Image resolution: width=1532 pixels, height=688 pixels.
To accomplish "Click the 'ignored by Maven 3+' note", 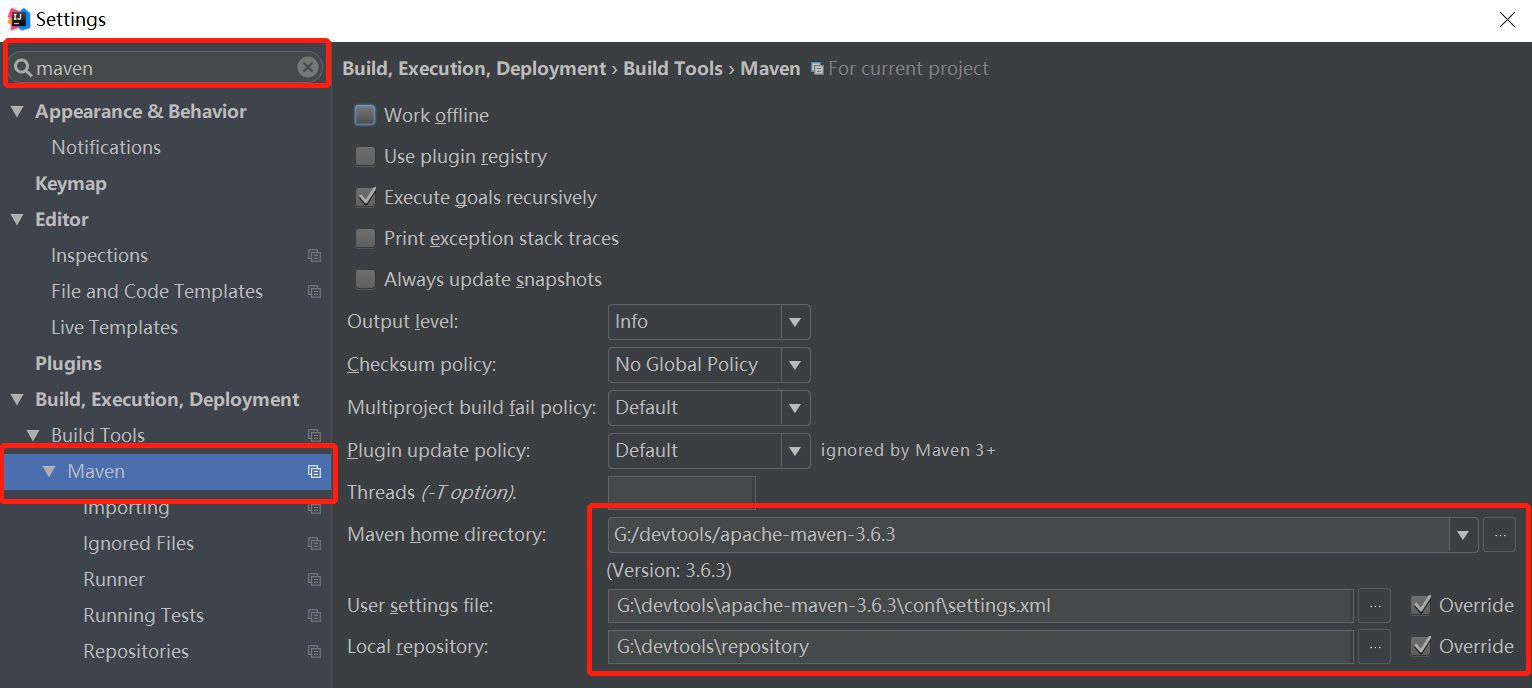I will click(908, 451).
